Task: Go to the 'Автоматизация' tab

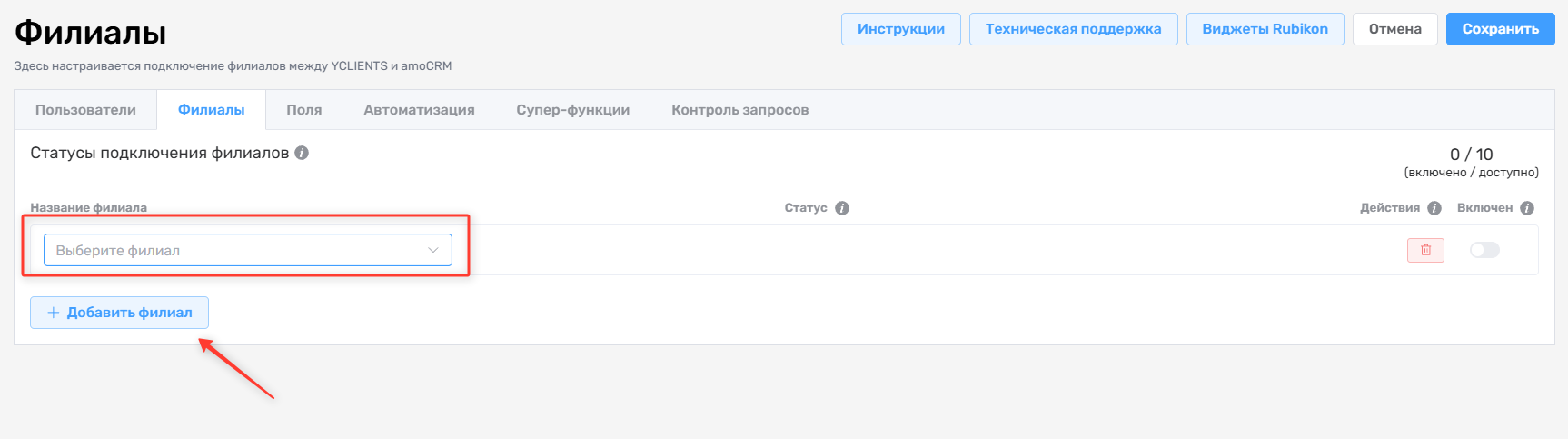Action: point(419,110)
